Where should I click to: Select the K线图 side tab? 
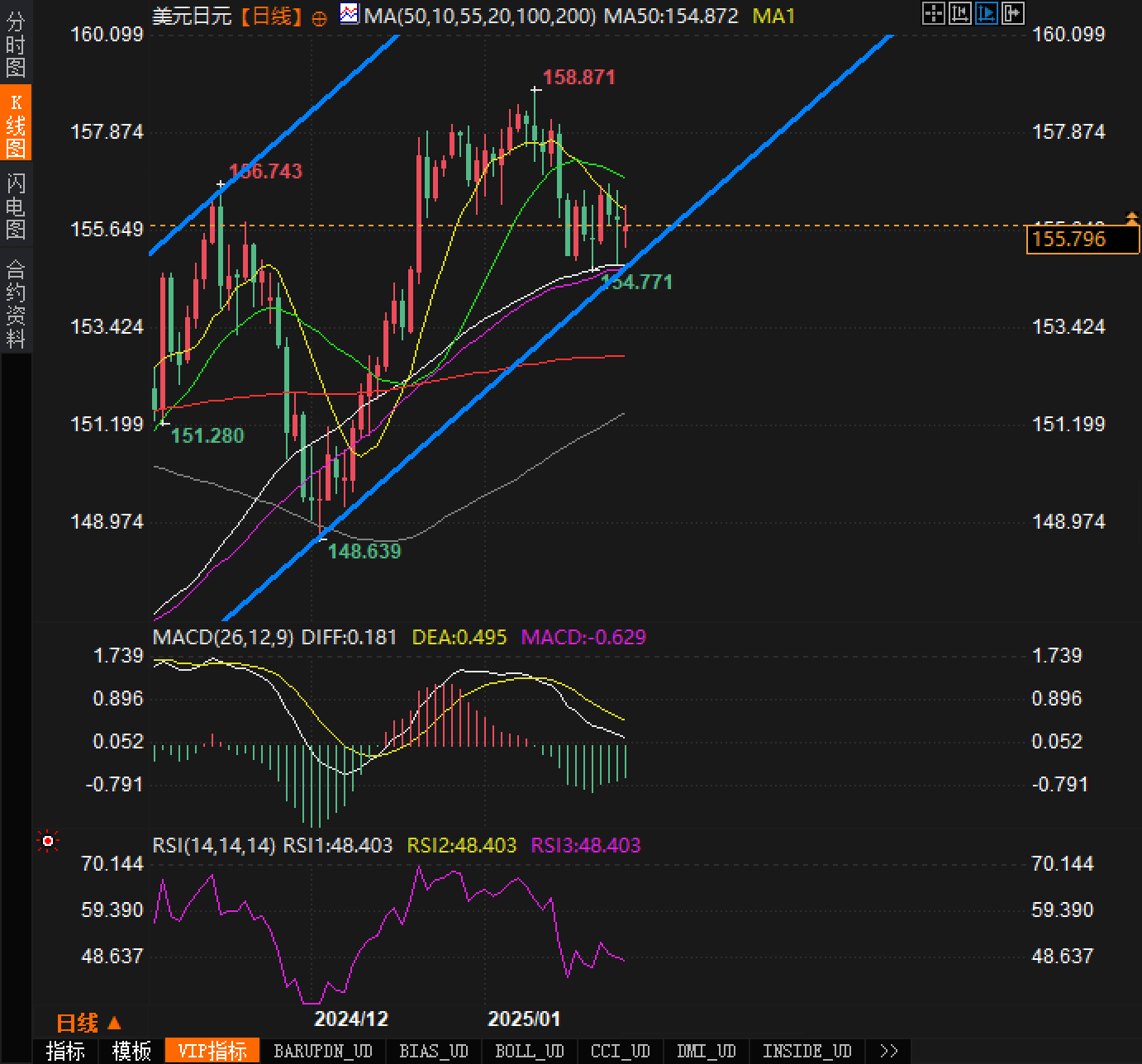pos(16,124)
